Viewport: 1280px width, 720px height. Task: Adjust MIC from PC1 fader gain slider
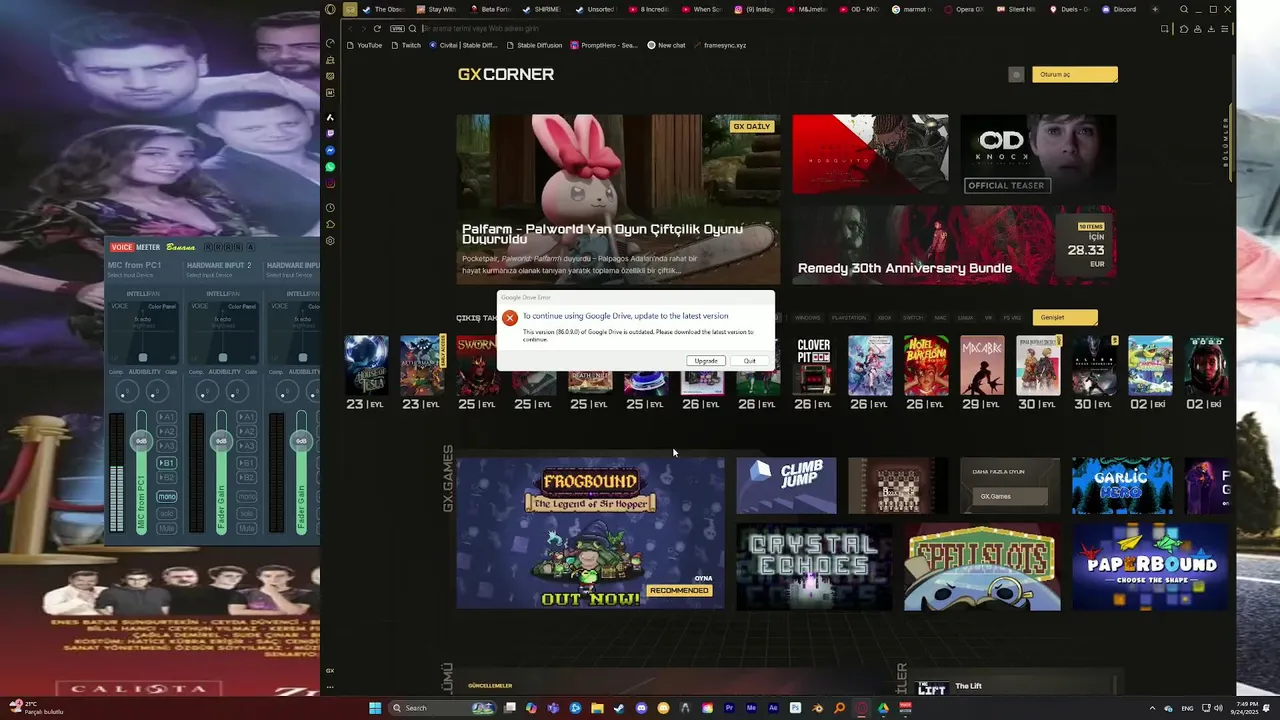pos(141,441)
